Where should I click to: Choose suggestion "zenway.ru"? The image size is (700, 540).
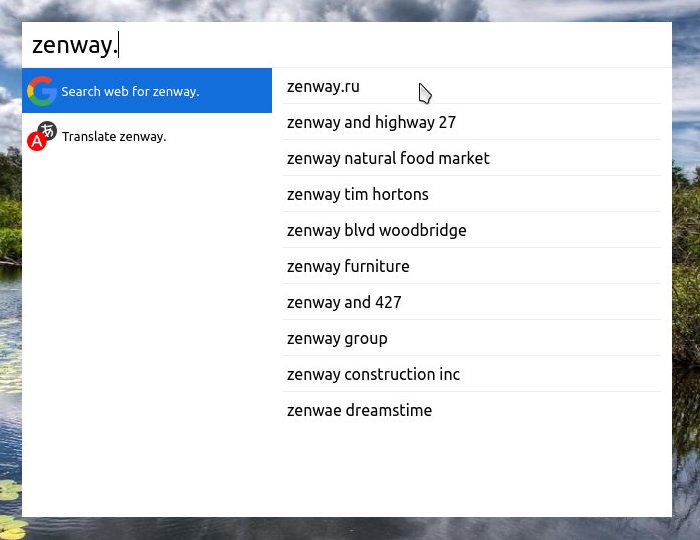[471, 86]
